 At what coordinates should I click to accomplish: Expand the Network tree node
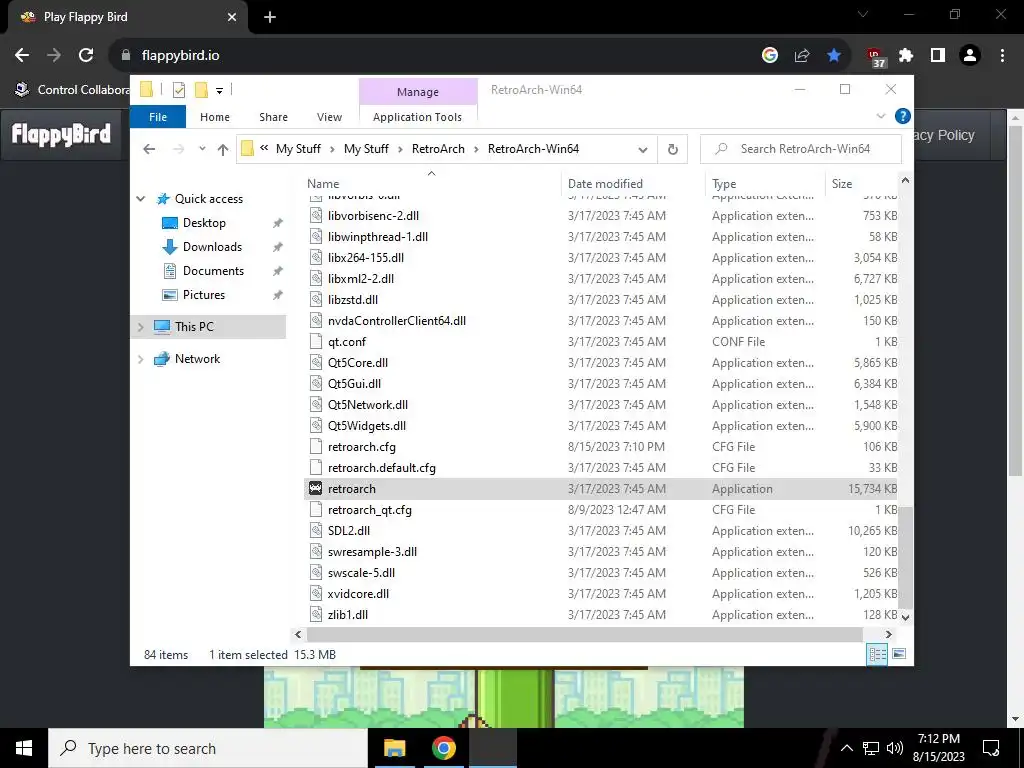[x=140, y=359]
